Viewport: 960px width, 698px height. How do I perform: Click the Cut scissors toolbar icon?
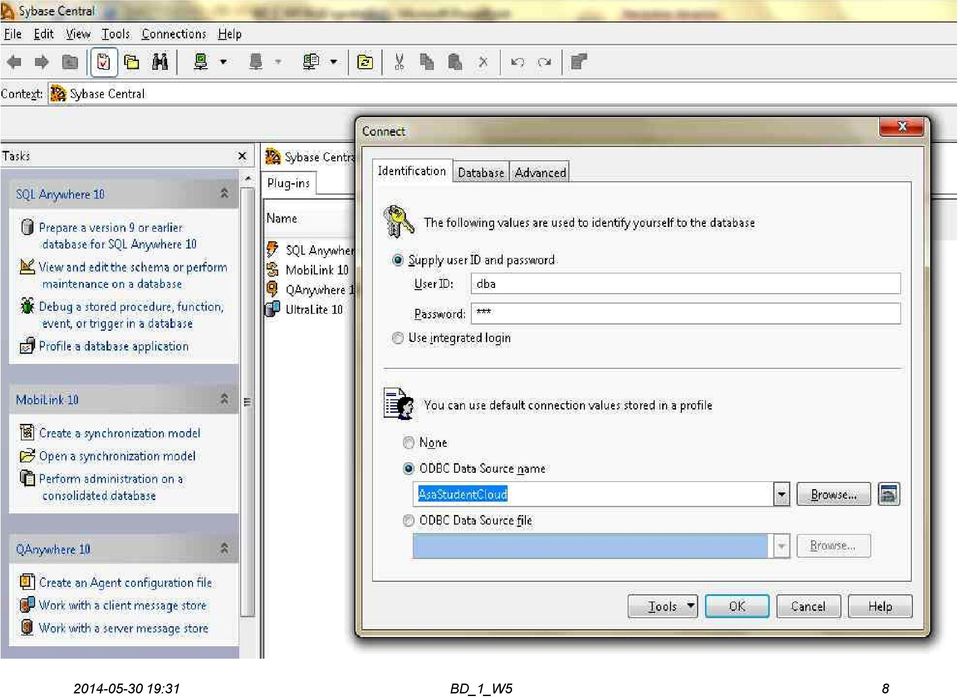(400, 62)
